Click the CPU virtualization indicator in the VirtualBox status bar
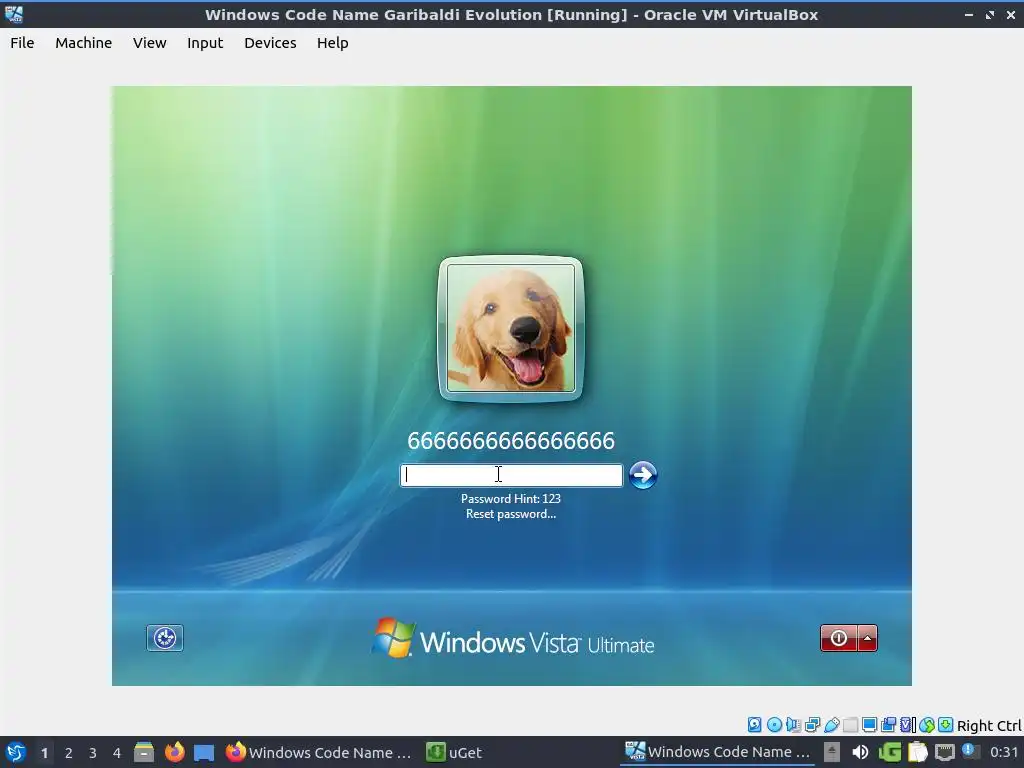The width and height of the screenshot is (1024, 768). [908, 725]
